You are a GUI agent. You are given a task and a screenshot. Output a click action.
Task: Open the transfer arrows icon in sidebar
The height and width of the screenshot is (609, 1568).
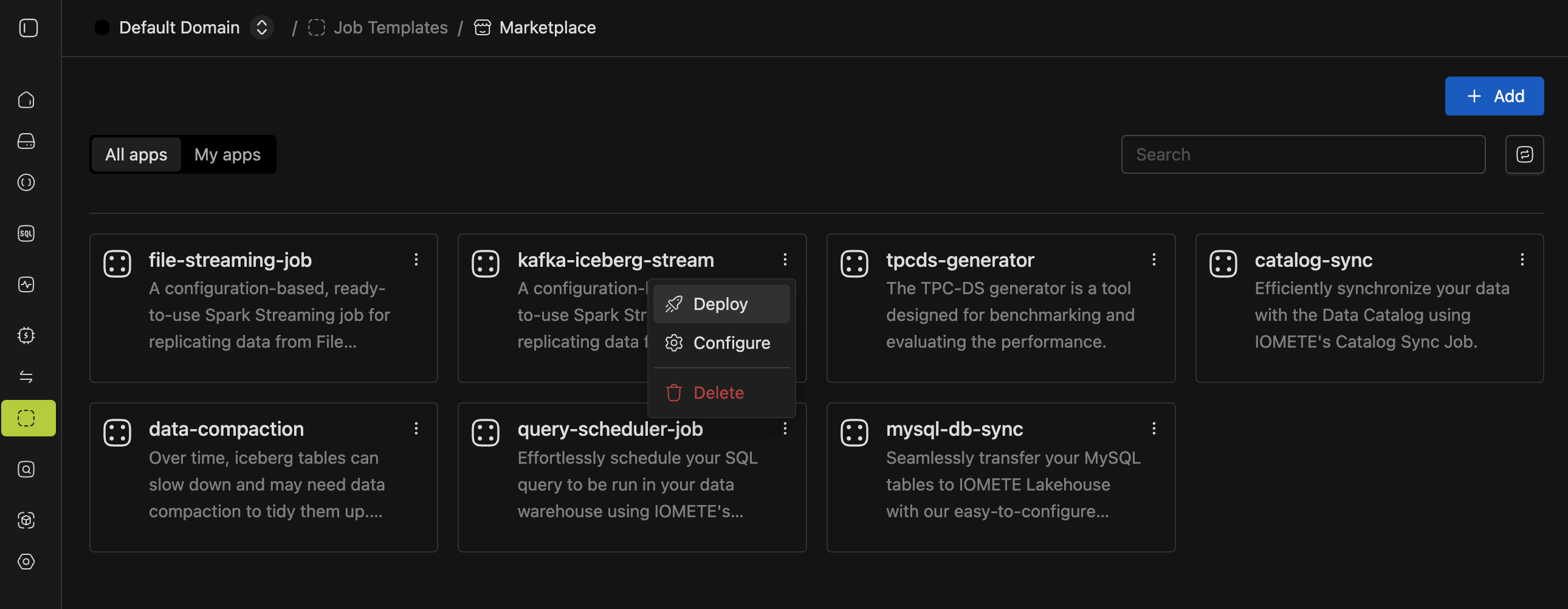(26, 377)
